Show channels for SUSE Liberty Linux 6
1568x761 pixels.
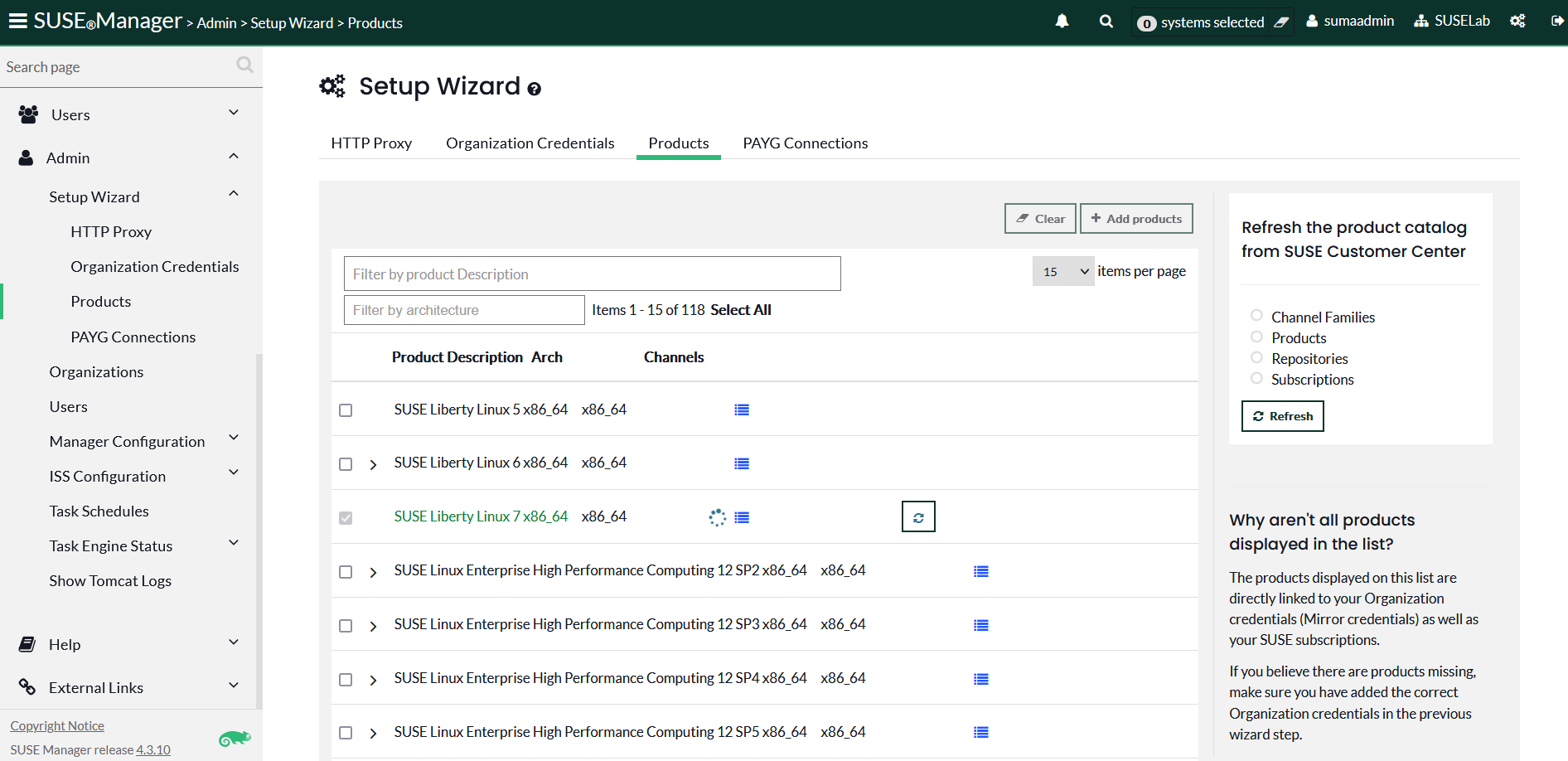click(742, 463)
